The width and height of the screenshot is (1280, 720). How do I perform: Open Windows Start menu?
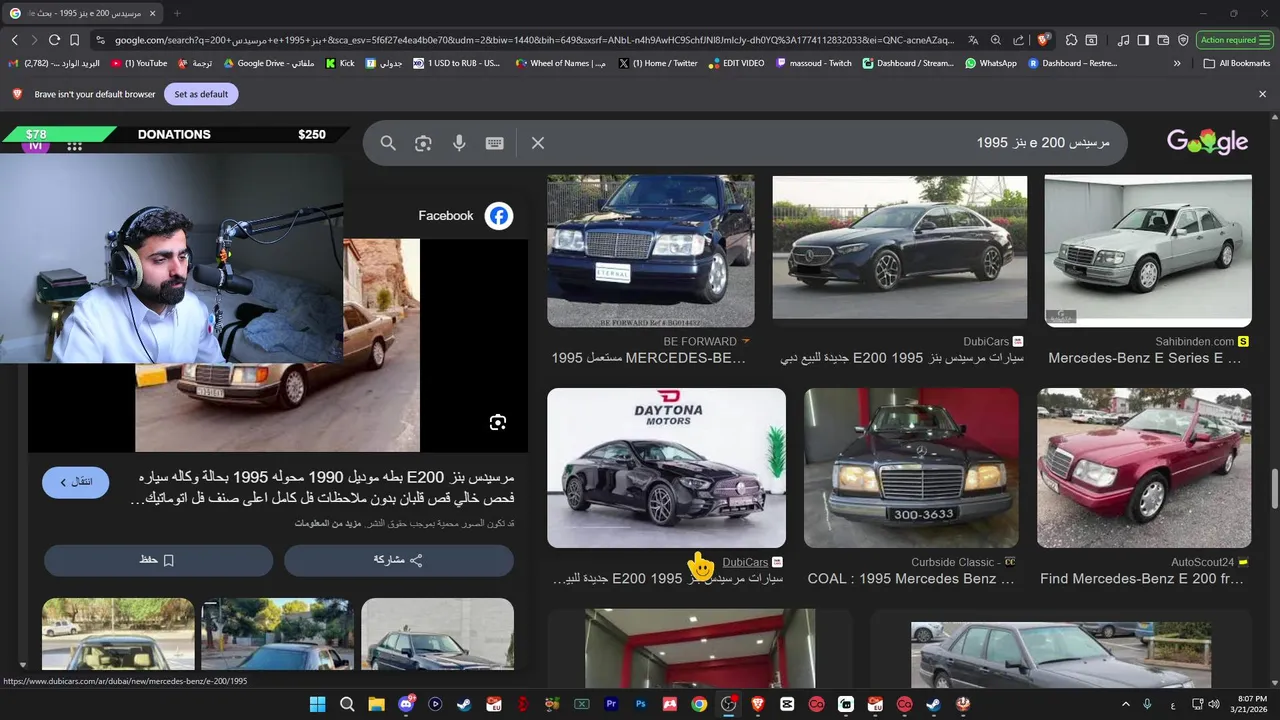(317, 704)
